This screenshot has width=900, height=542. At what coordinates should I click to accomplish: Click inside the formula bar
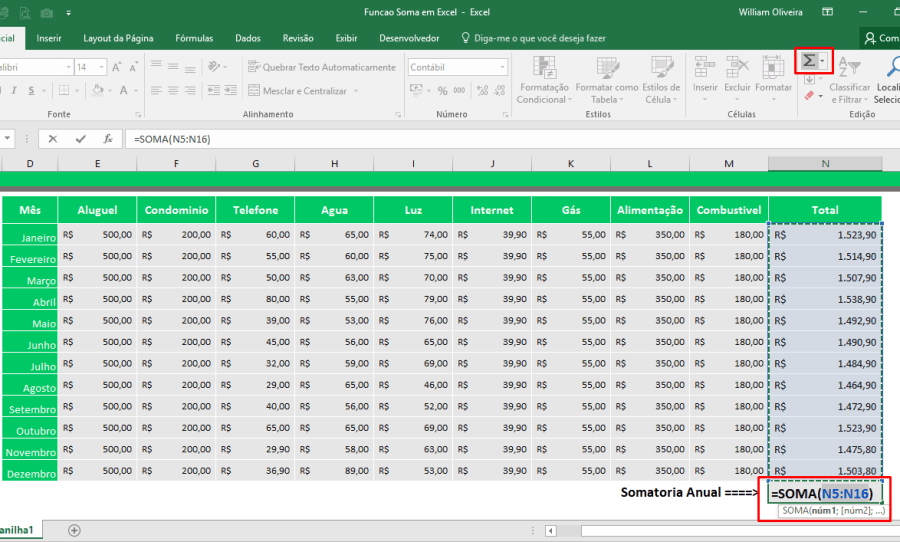click(x=511, y=139)
